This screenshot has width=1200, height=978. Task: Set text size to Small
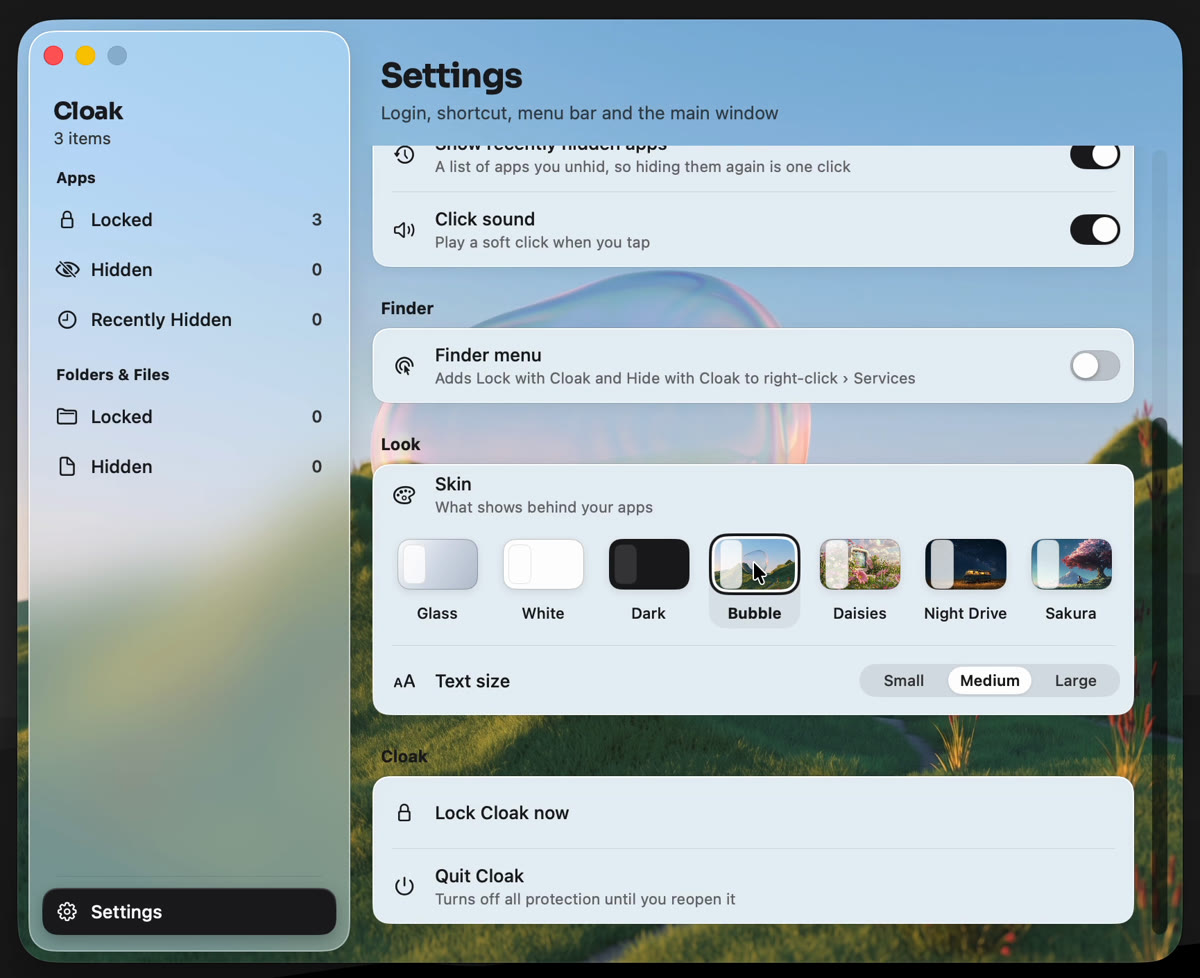coord(904,681)
